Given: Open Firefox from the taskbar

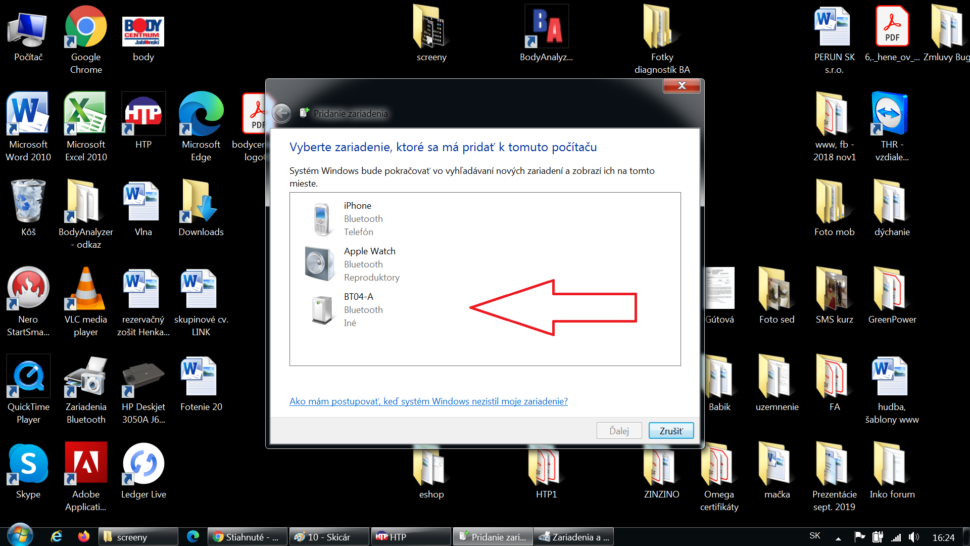Looking at the screenshot, I should [84, 537].
